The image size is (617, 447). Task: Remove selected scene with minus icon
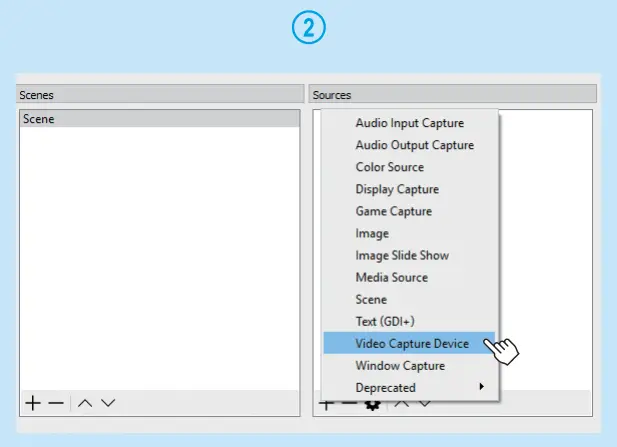tap(56, 403)
